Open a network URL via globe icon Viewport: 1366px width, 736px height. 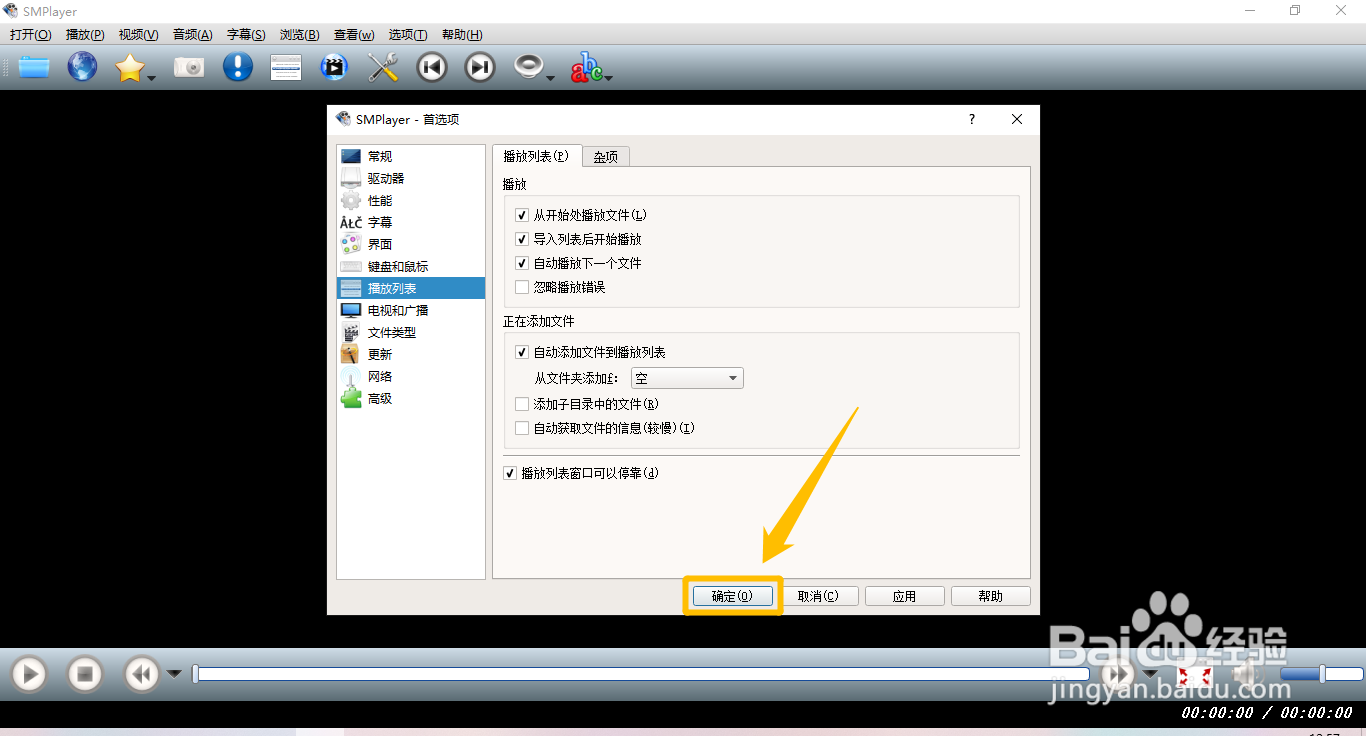point(82,67)
